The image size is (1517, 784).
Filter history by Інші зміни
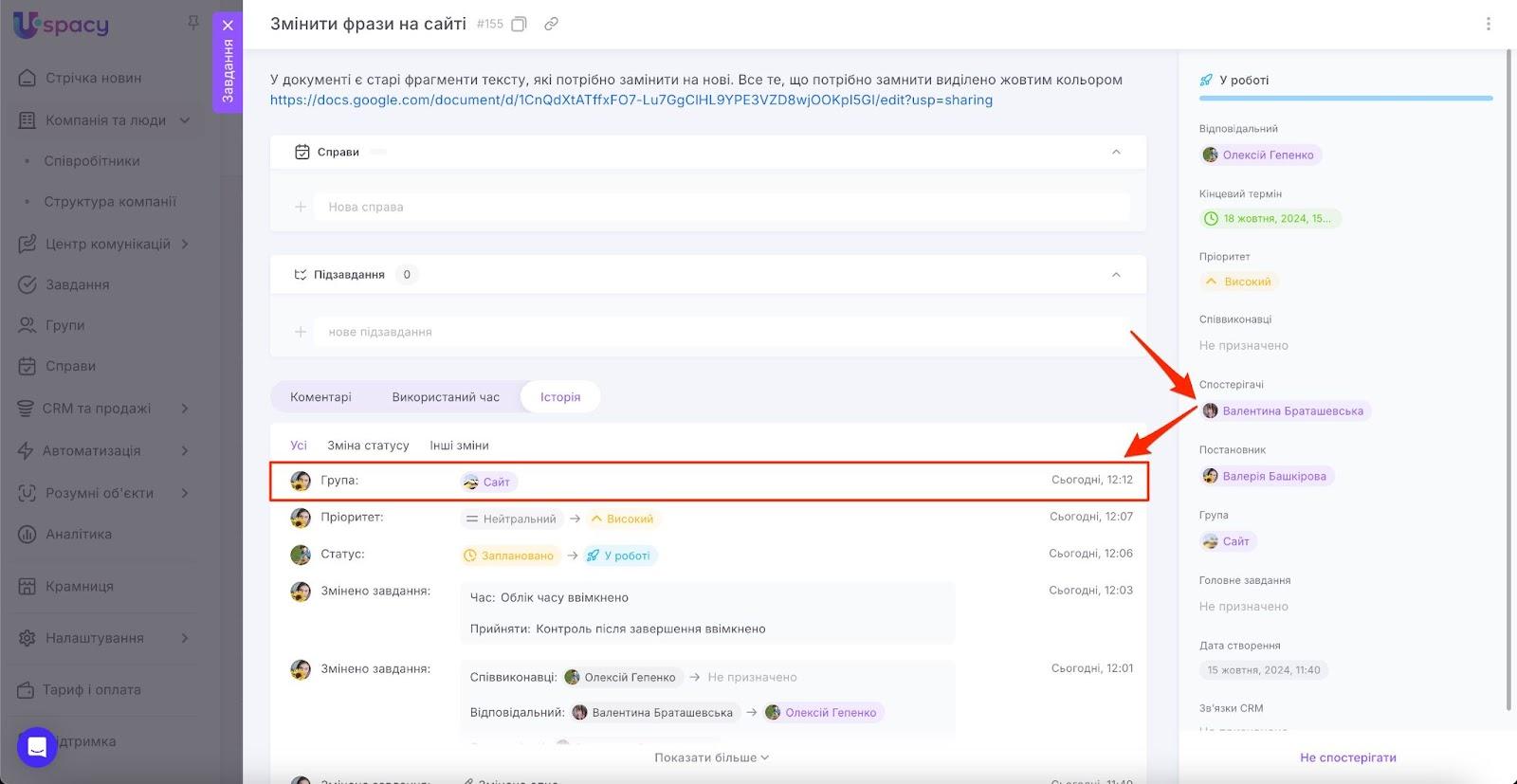pyautogui.click(x=459, y=446)
